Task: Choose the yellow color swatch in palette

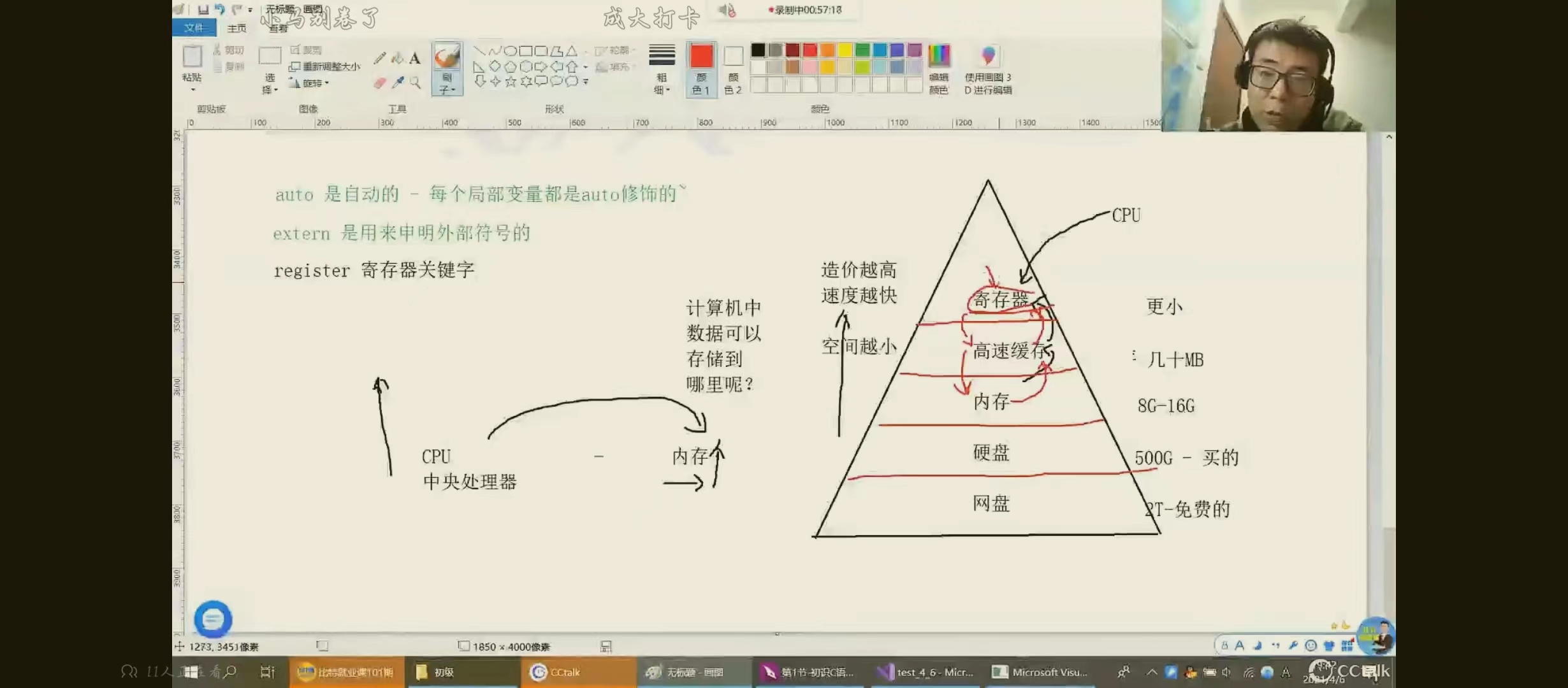Action: (845, 50)
